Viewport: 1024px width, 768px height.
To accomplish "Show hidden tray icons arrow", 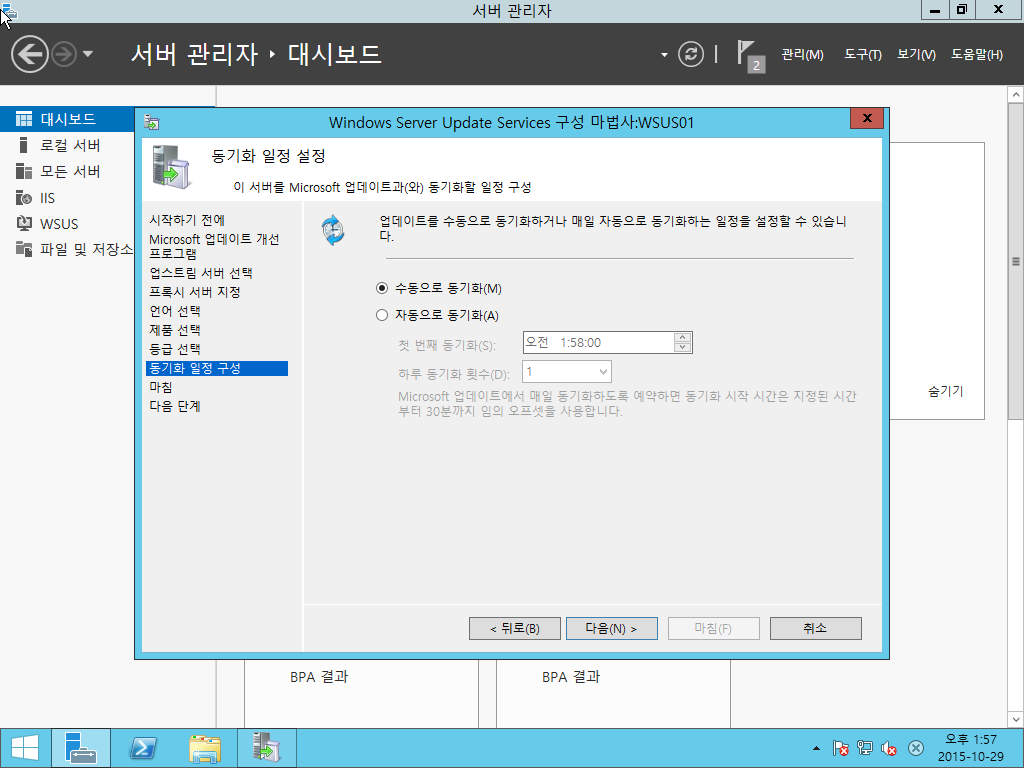I will tap(816, 748).
